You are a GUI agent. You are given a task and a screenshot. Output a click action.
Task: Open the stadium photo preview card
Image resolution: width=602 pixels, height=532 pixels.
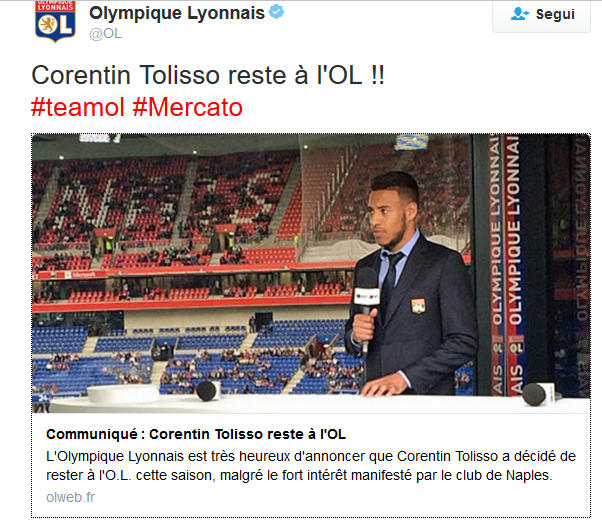coord(311,273)
